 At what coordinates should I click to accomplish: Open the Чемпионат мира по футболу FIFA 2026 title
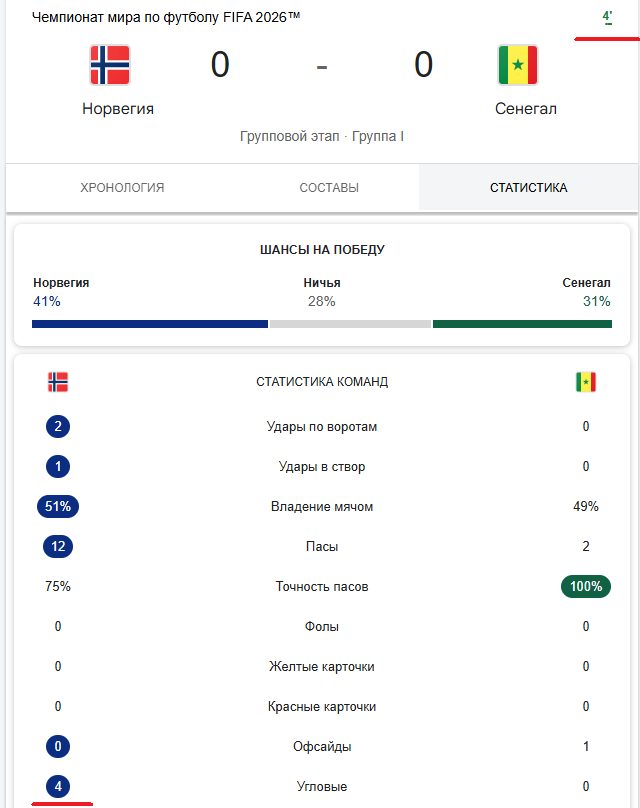pos(166,17)
